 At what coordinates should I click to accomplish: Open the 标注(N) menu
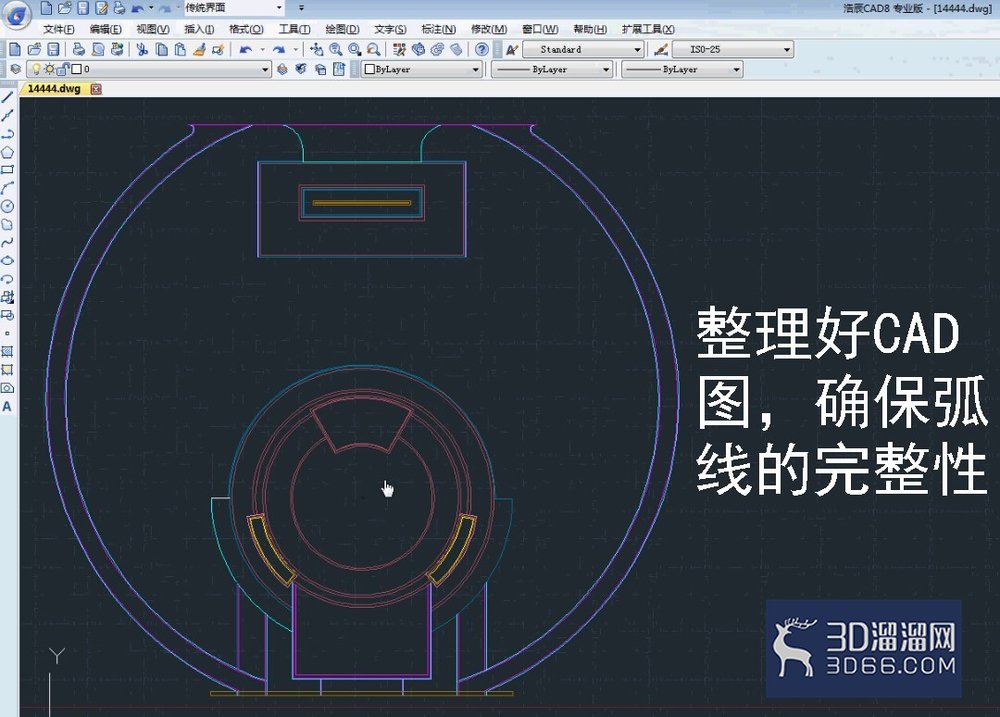(439, 29)
